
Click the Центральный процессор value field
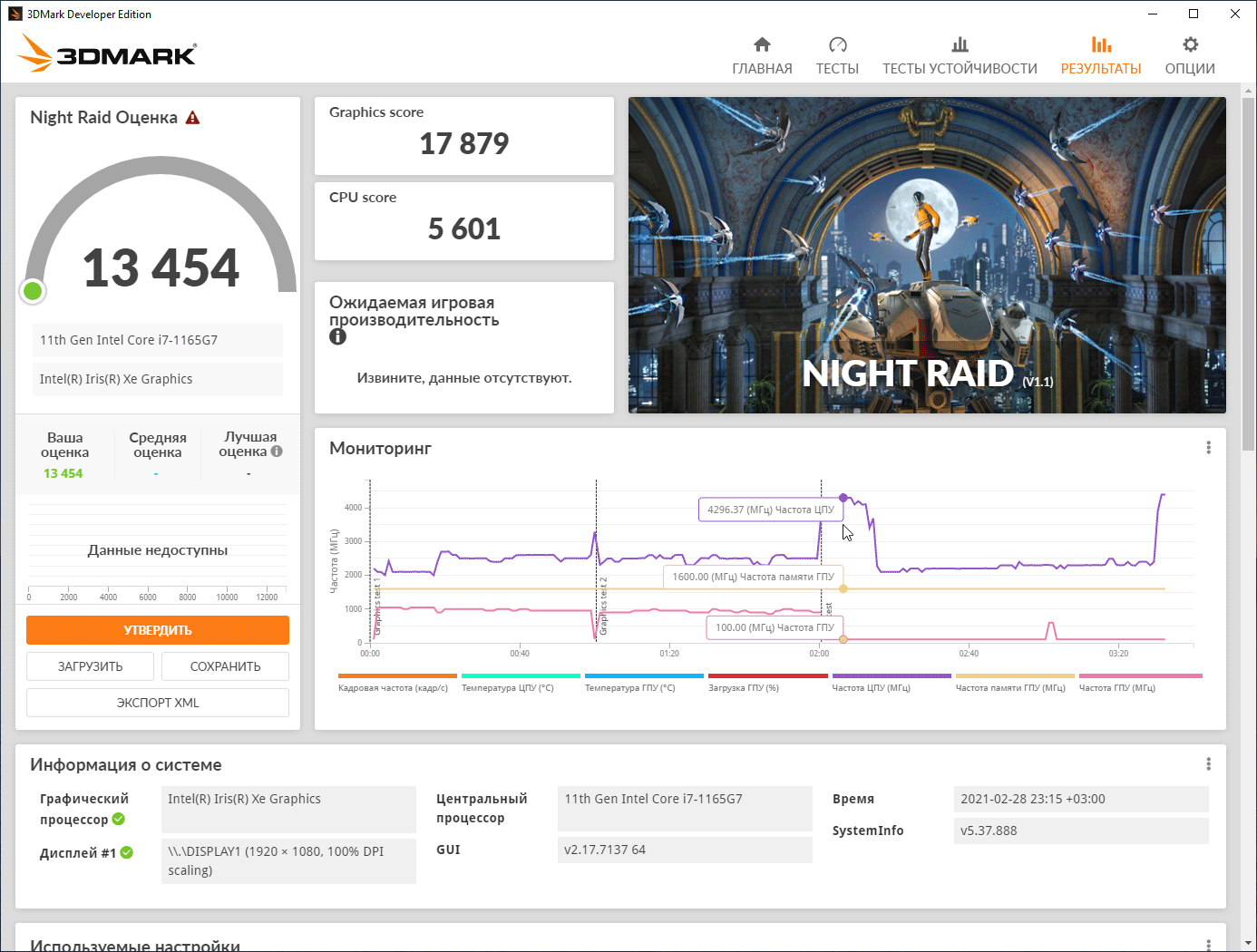pos(685,809)
